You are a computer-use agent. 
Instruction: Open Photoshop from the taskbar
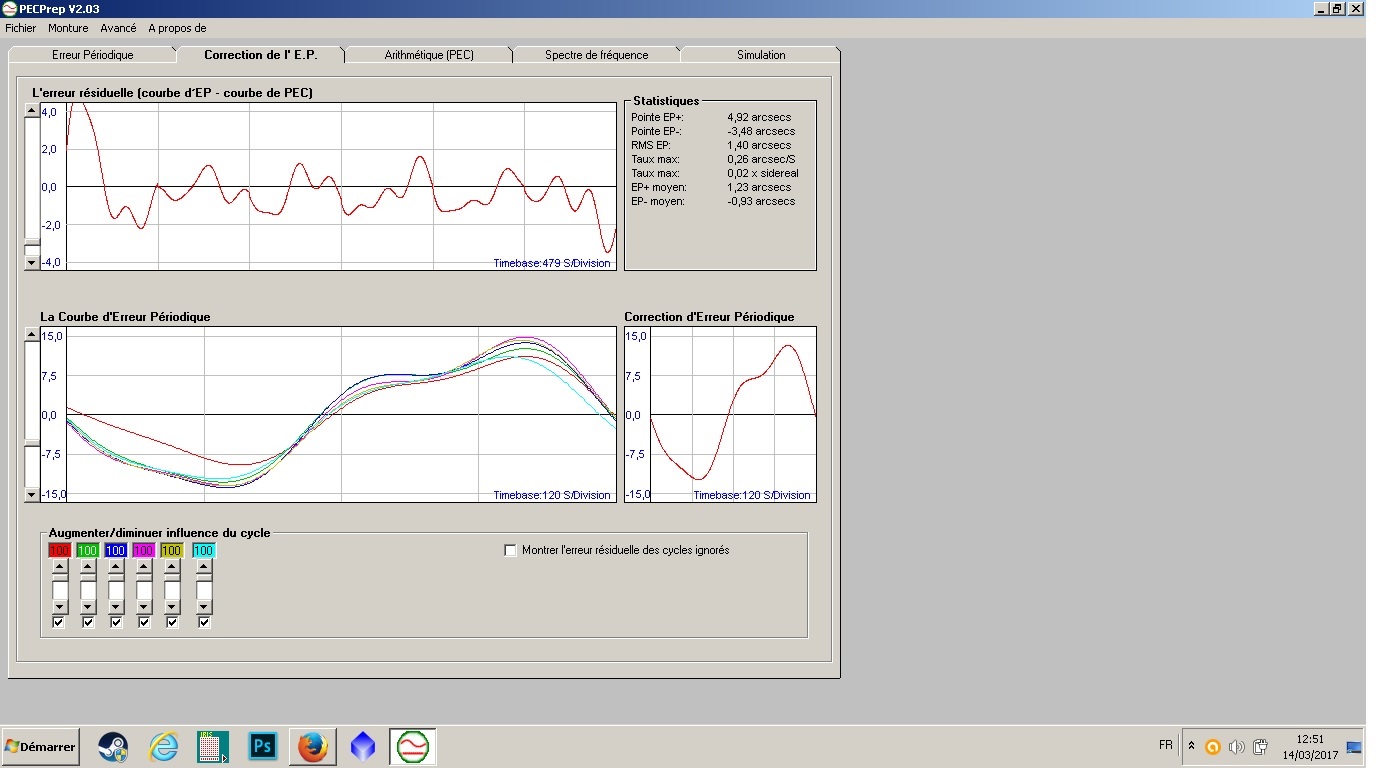click(x=263, y=747)
